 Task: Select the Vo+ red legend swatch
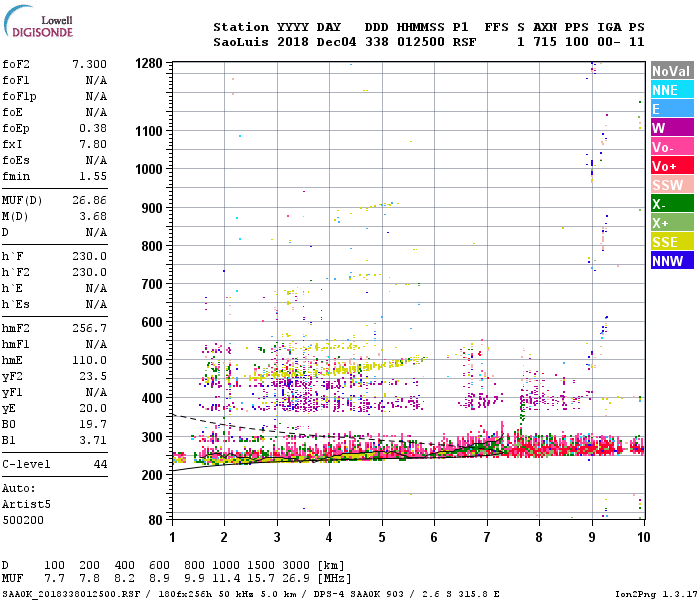[x=672, y=166]
